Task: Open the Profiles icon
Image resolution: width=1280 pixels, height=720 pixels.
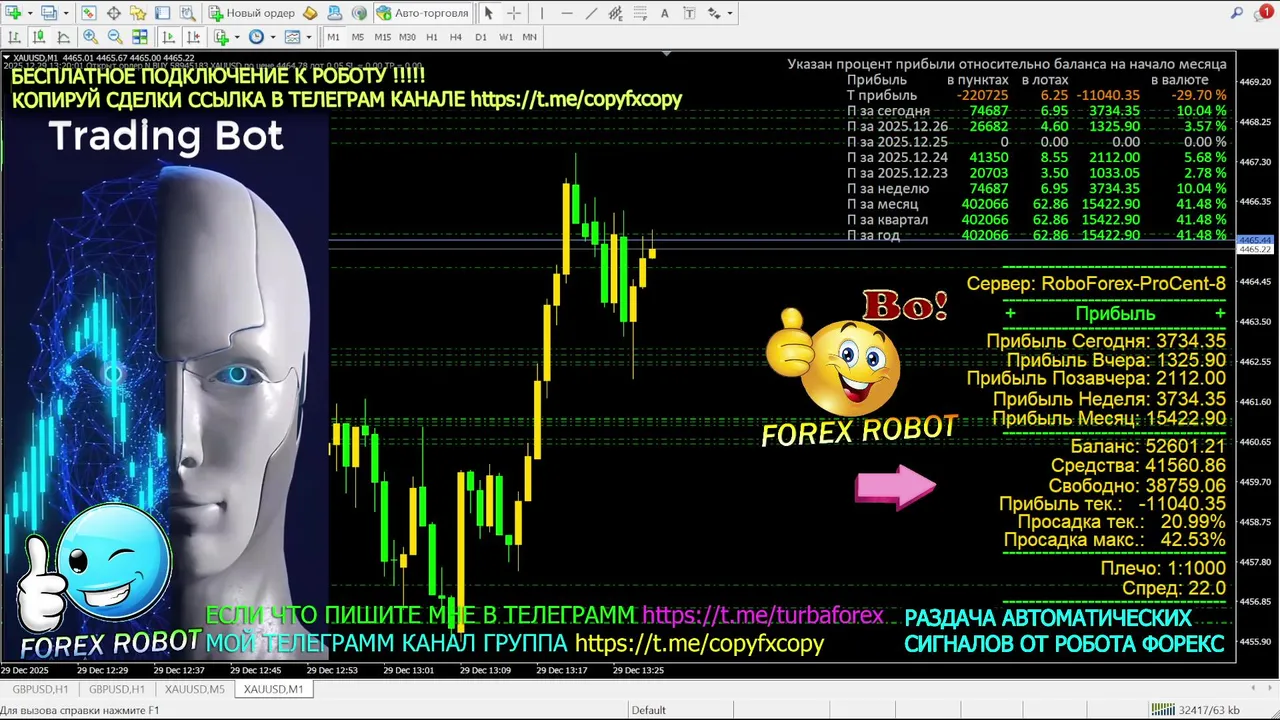Action: (48, 13)
